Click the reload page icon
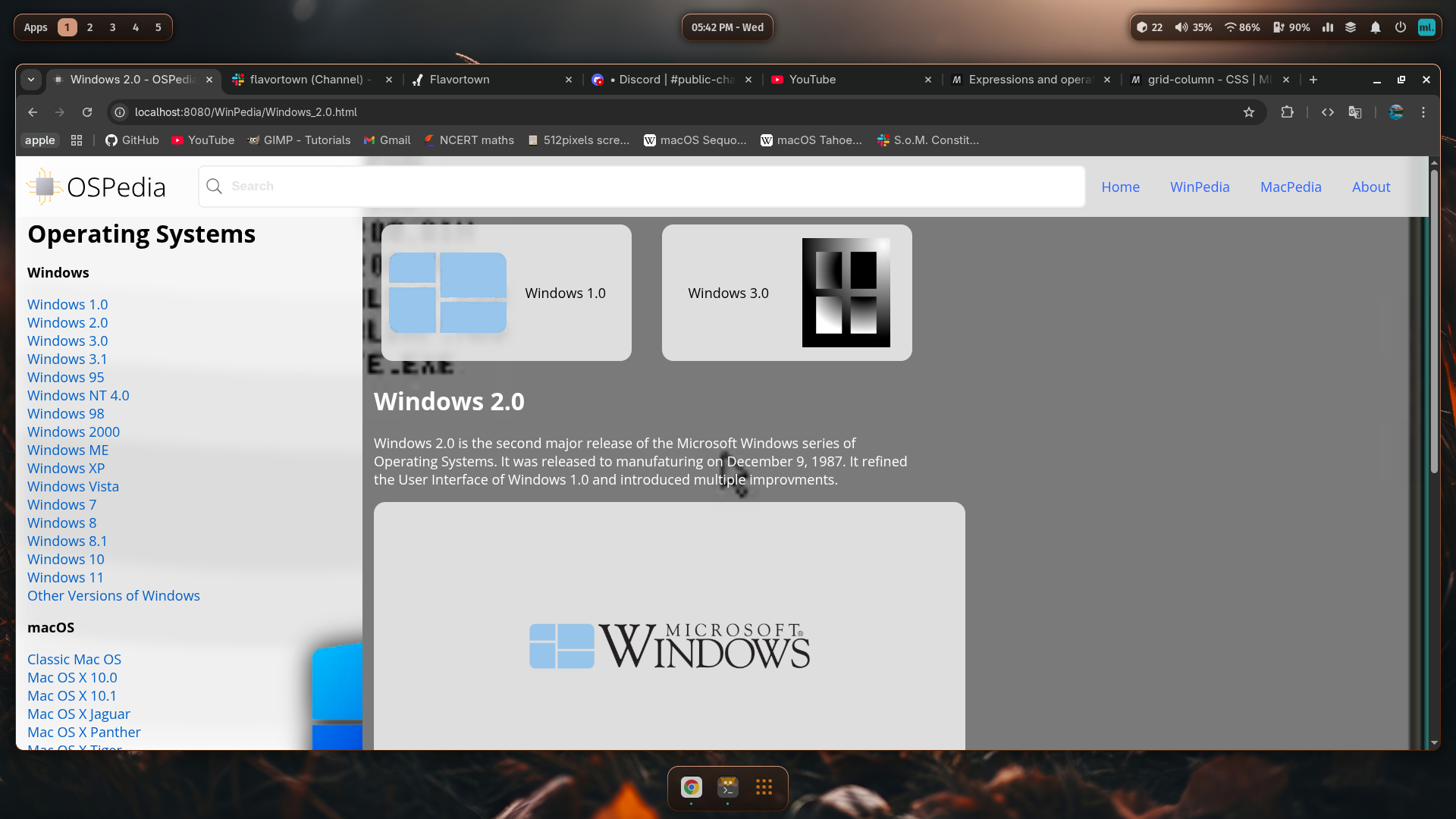The height and width of the screenshot is (819, 1456). [87, 112]
